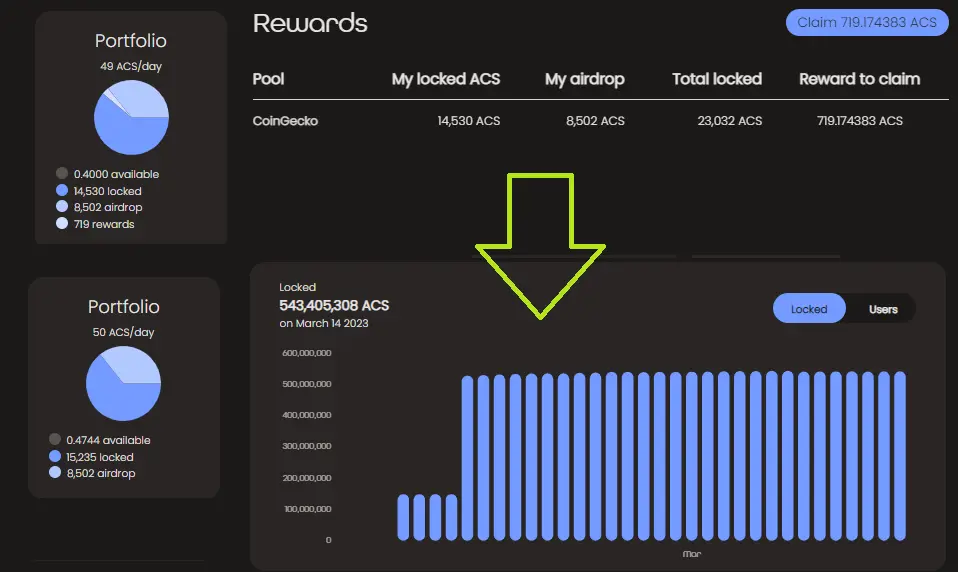Click the Claim 719.174383 ACS button
Screen dimensions: 958x572
point(867,23)
